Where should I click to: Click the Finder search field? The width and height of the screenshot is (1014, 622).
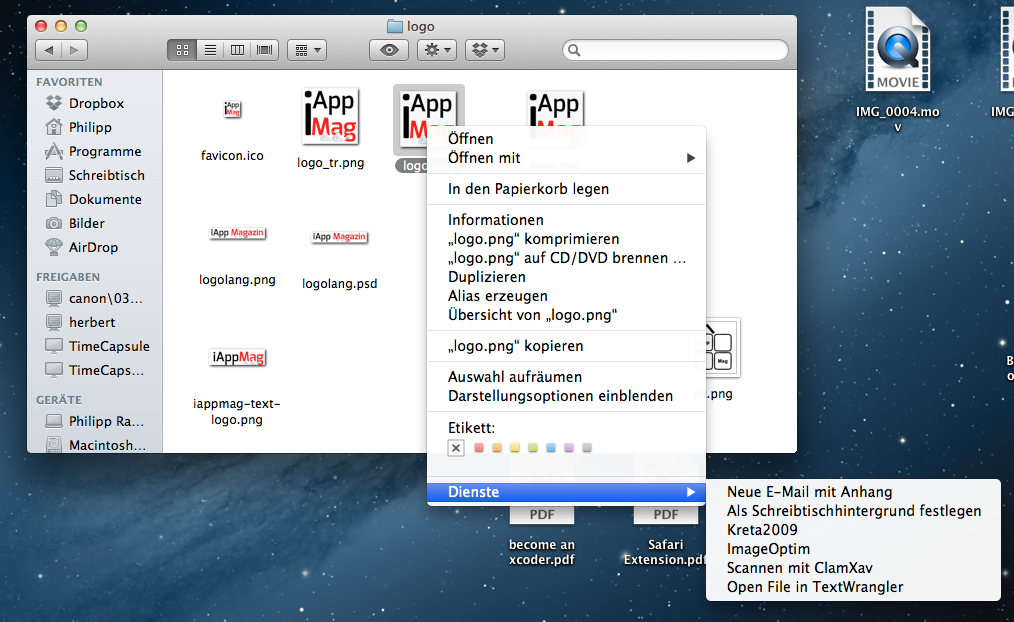click(675, 50)
